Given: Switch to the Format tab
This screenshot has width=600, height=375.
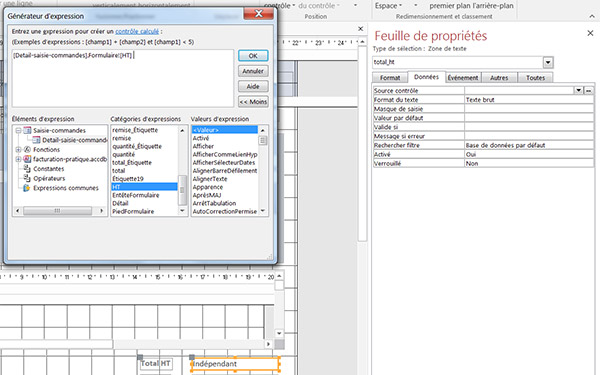Looking at the screenshot, I should click(x=390, y=78).
